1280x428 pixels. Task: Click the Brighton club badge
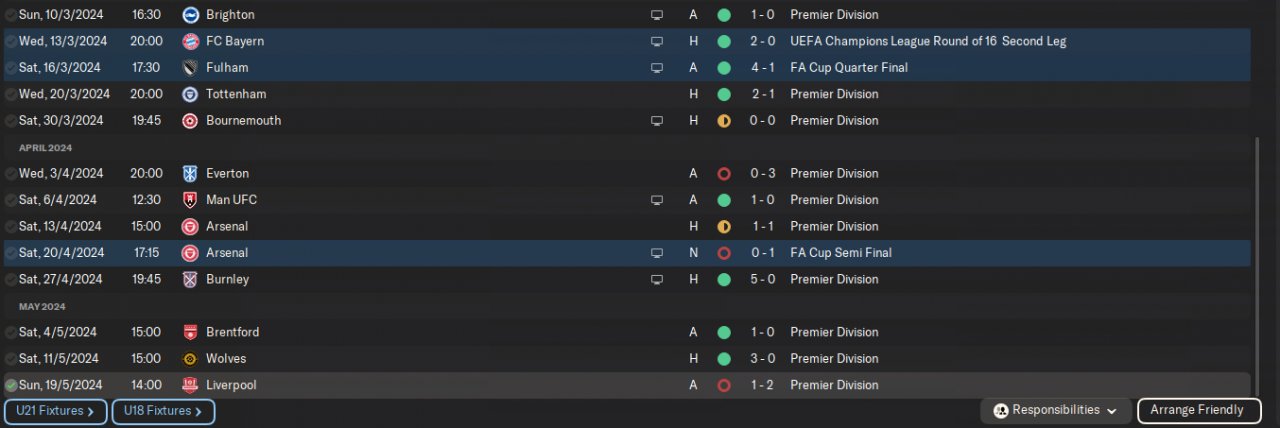190,15
